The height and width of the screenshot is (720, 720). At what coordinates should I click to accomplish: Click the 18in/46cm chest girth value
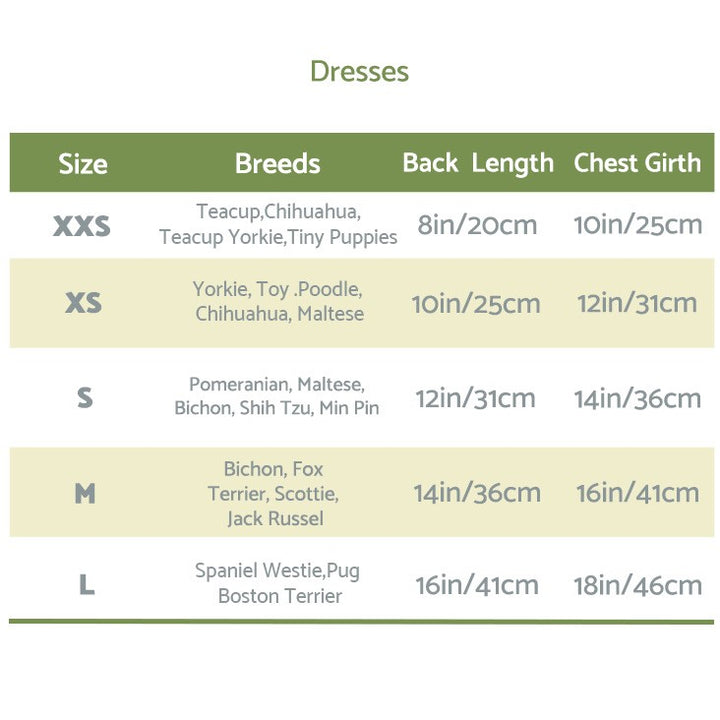[x=638, y=585]
